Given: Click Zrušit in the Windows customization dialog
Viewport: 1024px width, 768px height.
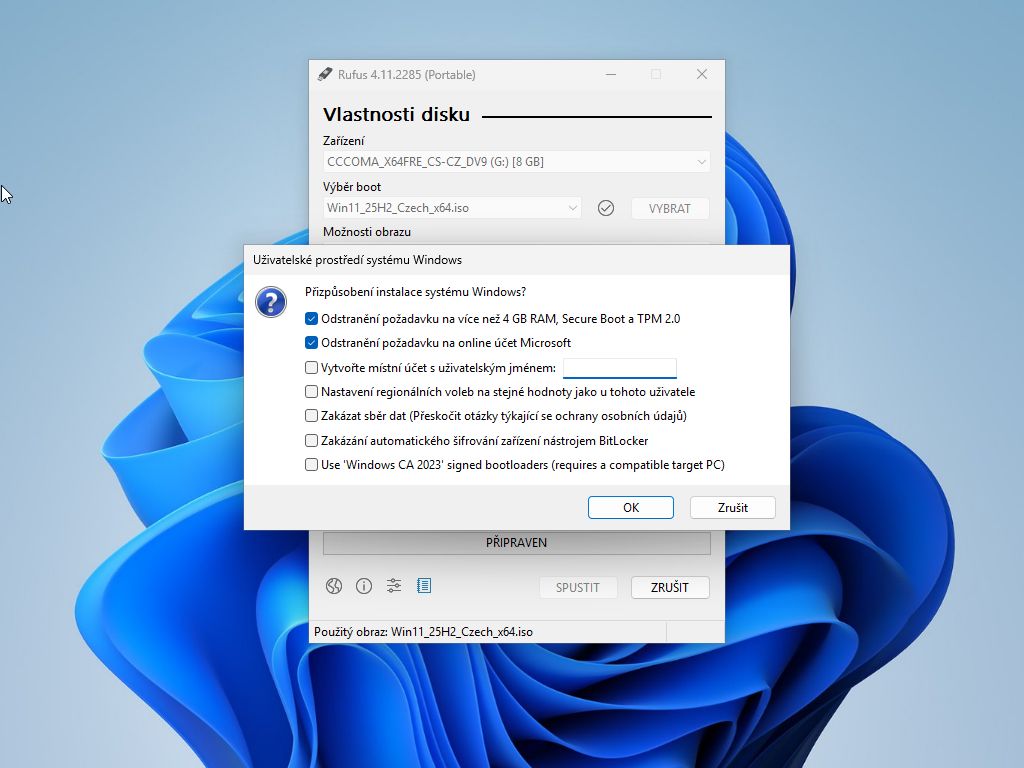Looking at the screenshot, I should (x=732, y=507).
